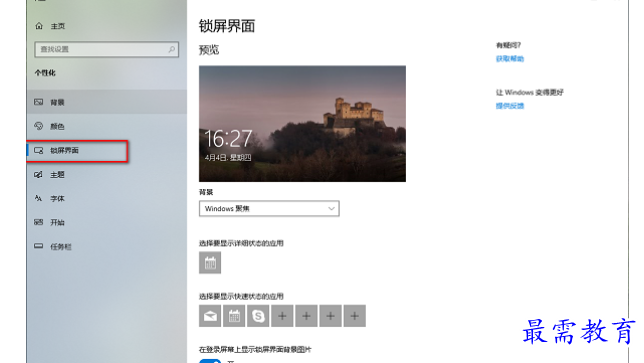Click the 选择要显示快速状态的应用 label

[241, 296]
